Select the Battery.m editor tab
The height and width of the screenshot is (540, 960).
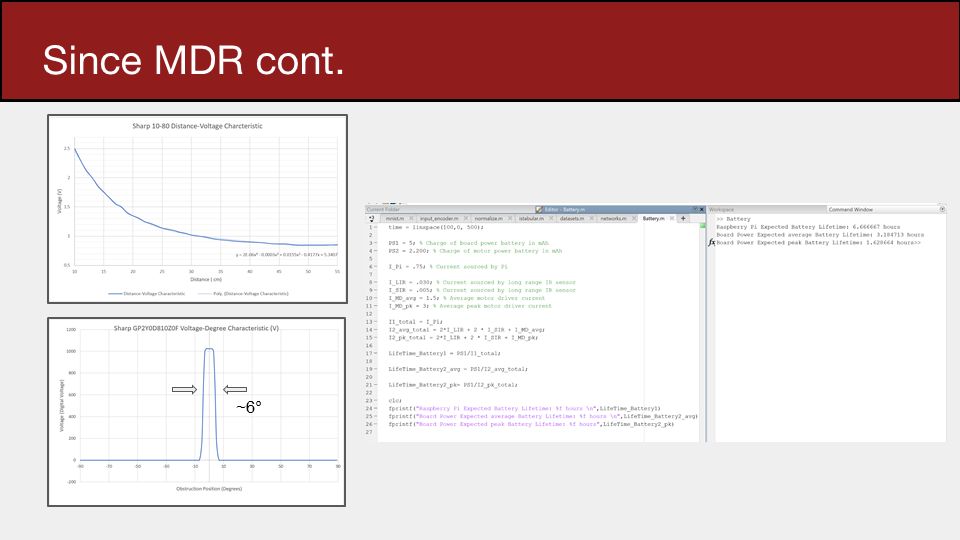point(653,219)
